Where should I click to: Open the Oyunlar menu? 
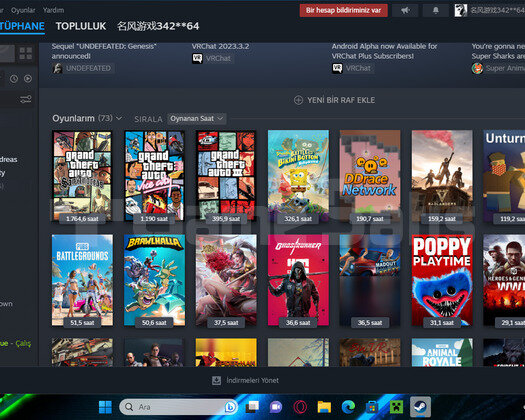(23, 10)
